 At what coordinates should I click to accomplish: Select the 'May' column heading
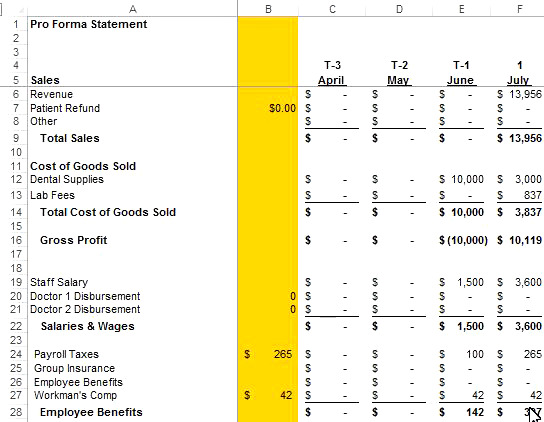[x=398, y=80]
